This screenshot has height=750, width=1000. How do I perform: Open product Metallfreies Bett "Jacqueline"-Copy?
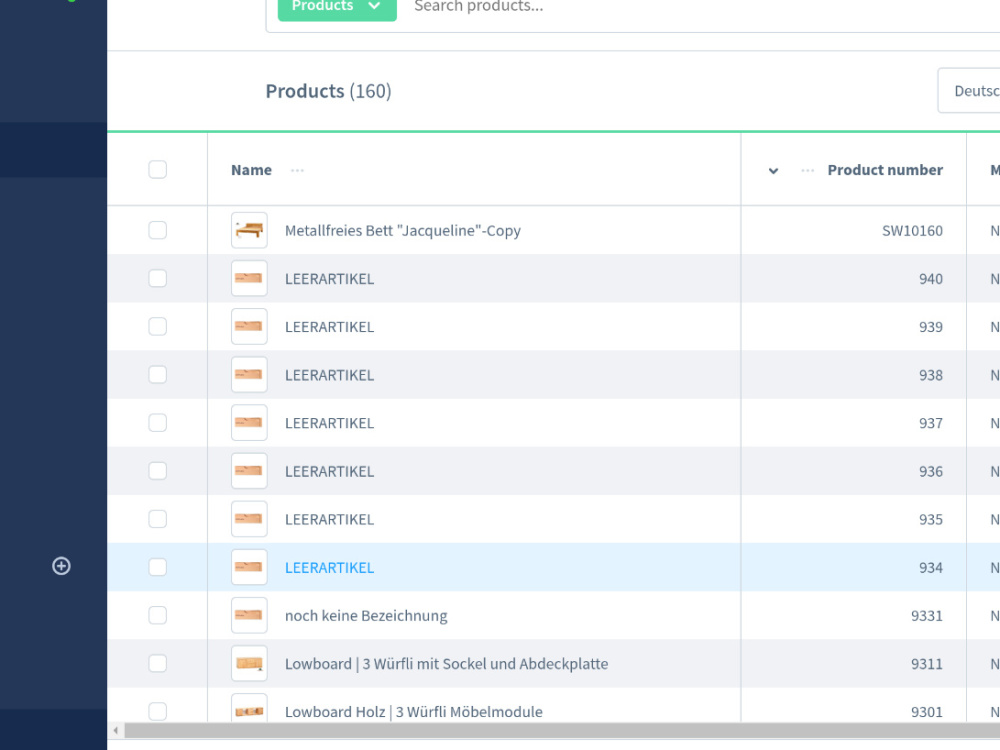point(402,231)
